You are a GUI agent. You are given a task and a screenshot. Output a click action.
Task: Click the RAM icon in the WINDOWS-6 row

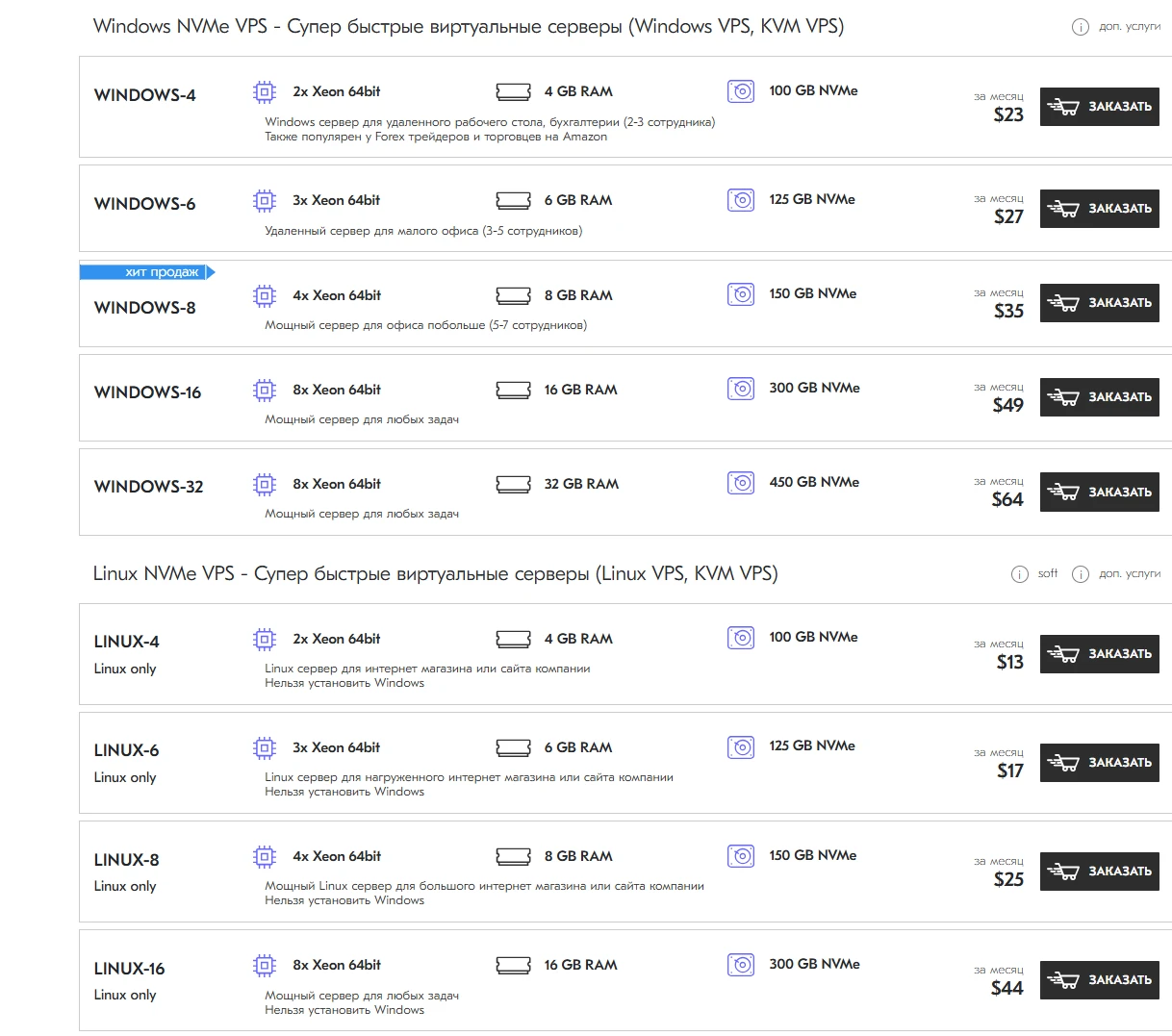(513, 200)
